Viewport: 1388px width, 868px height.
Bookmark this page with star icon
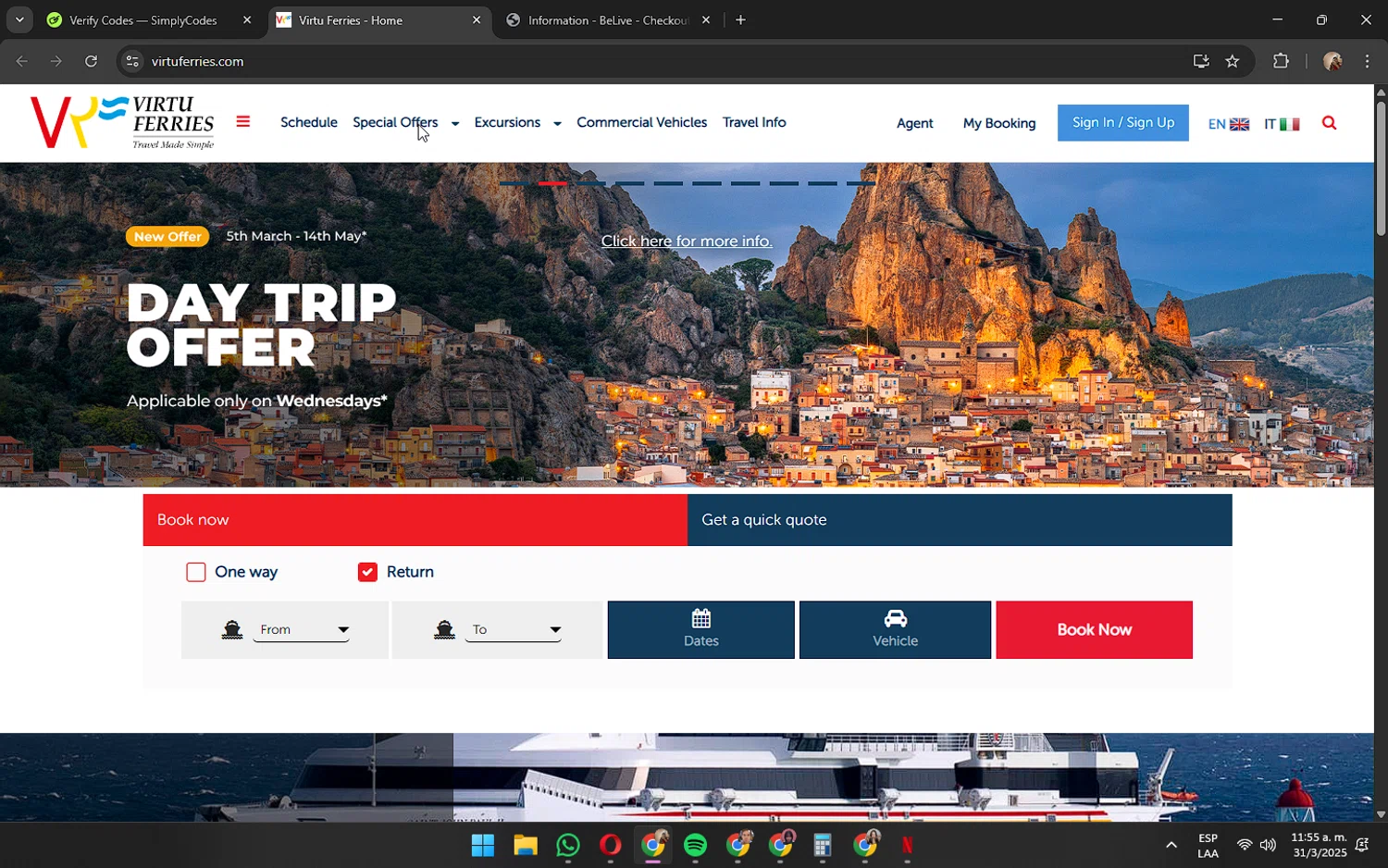pos(1232,61)
